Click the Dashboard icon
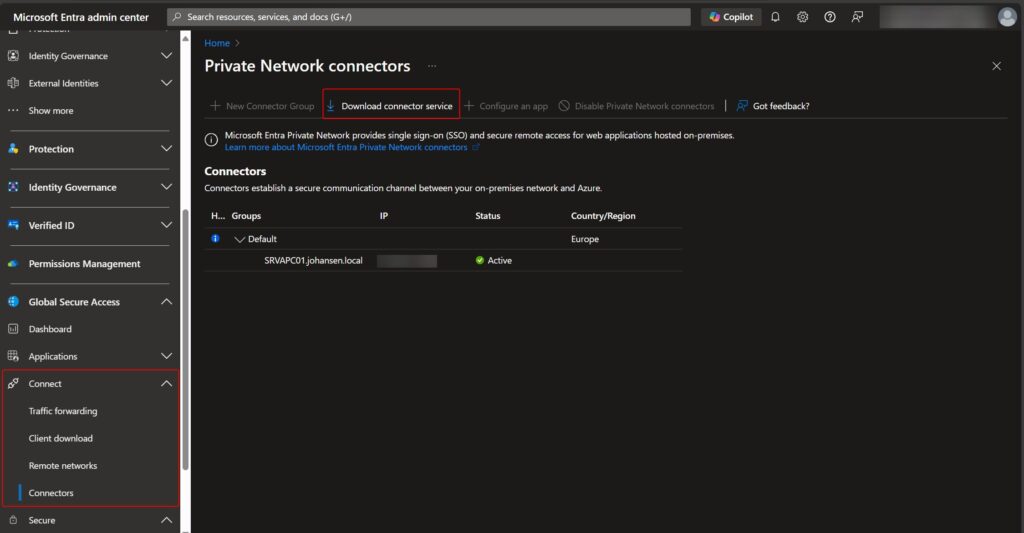The width and height of the screenshot is (1024, 533). pyautogui.click(x=13, y=329)
